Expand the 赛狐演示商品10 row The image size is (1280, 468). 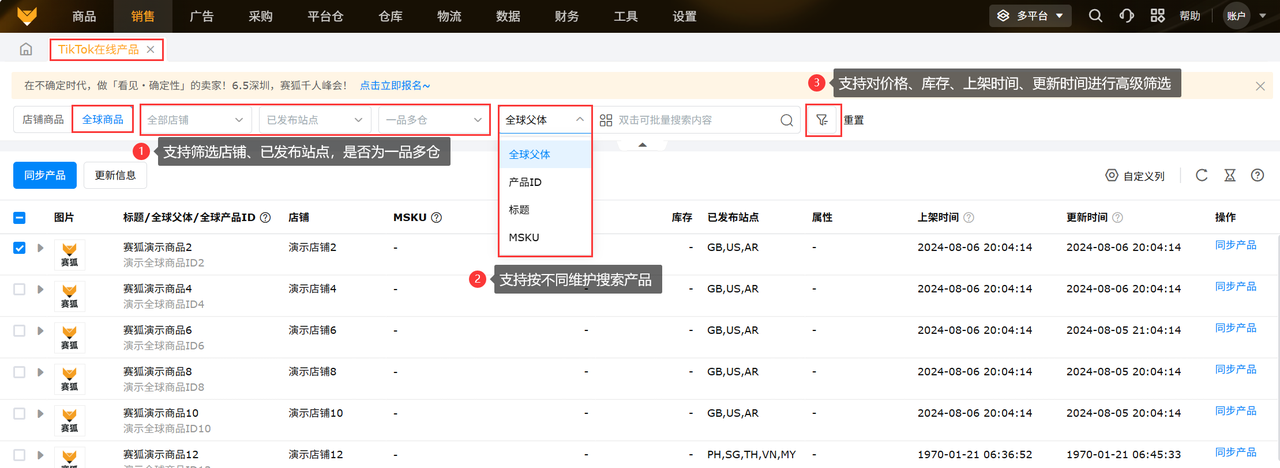(x=41, y=413)
